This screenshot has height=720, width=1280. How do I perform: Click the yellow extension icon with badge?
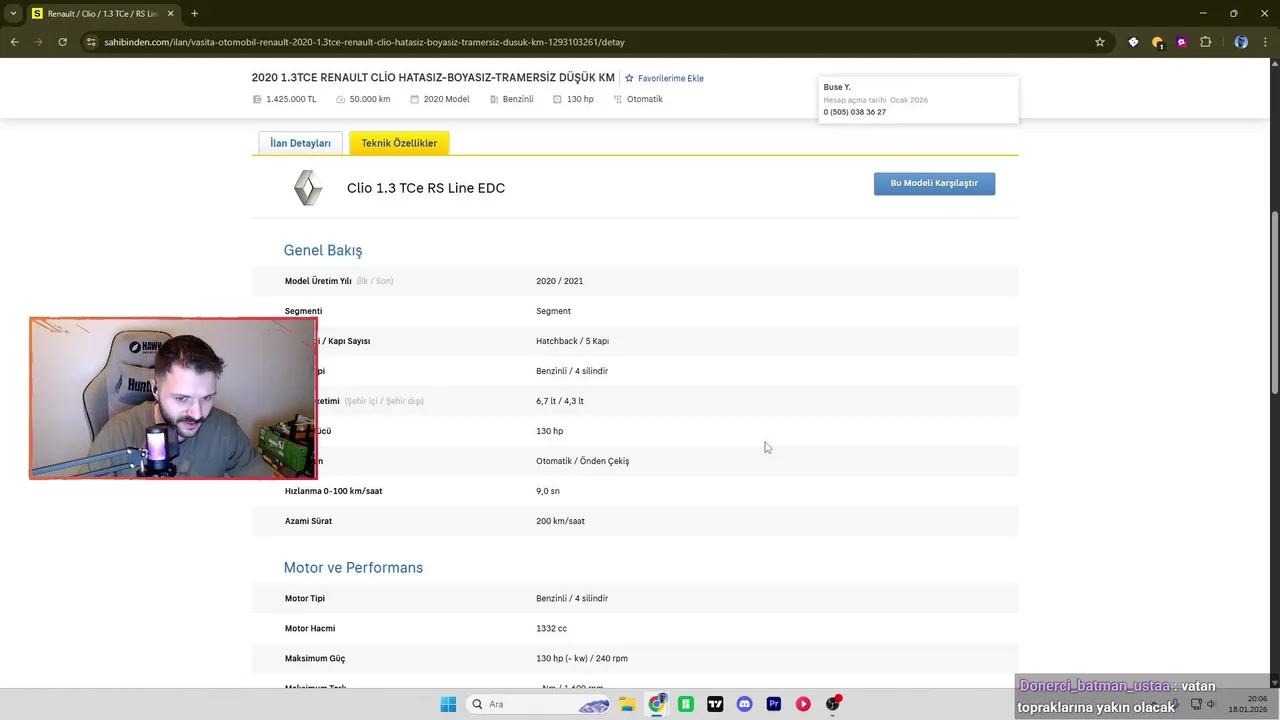1157,42
